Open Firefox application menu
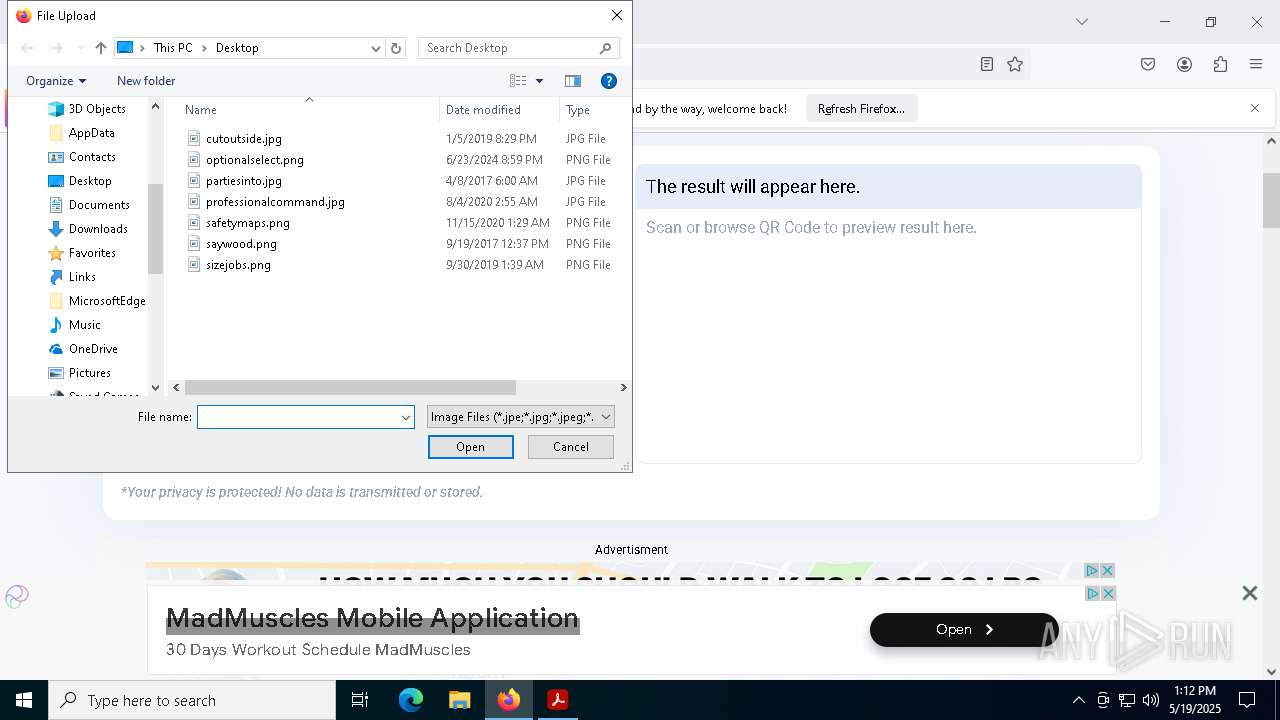Screen dimensions: 1280x720 click(x=1256, y=64)
